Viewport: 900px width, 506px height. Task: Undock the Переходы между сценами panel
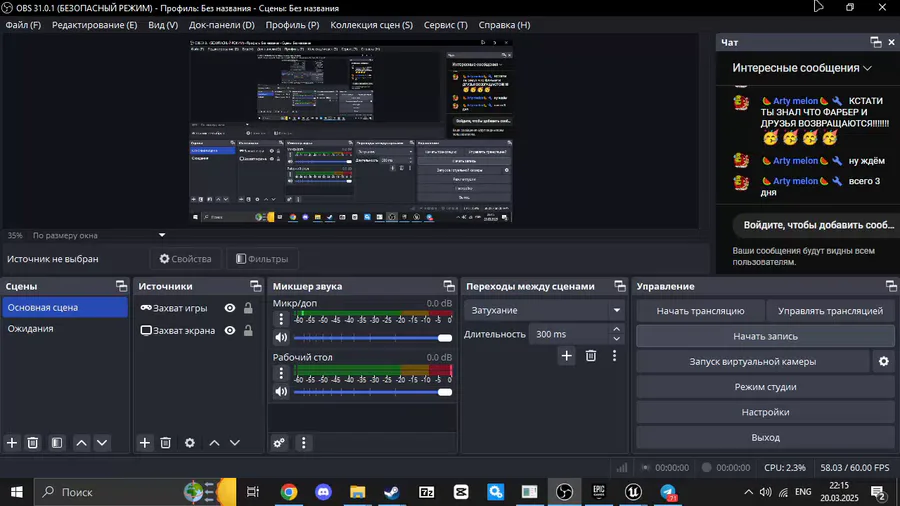(x=620, y=286)
